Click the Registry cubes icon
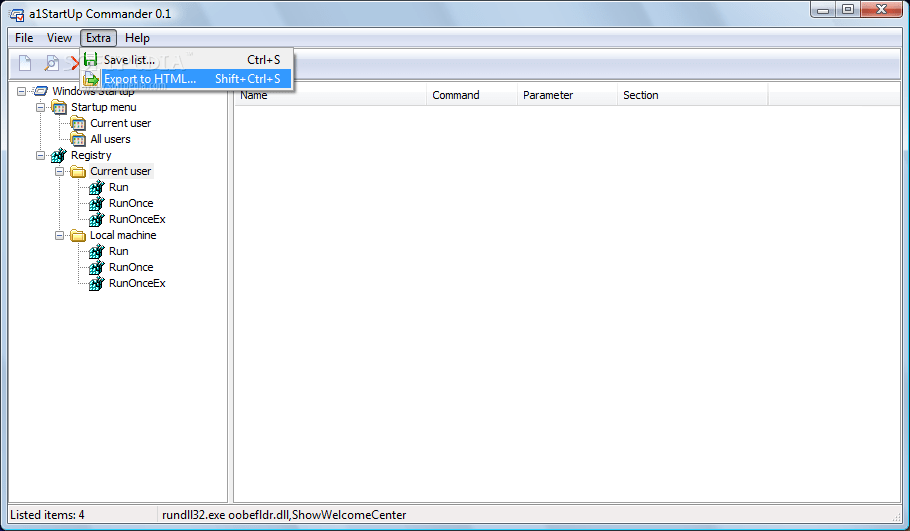The width and height of the screenshot is (910, 531). pyautogui.click(x=59, y=155)
